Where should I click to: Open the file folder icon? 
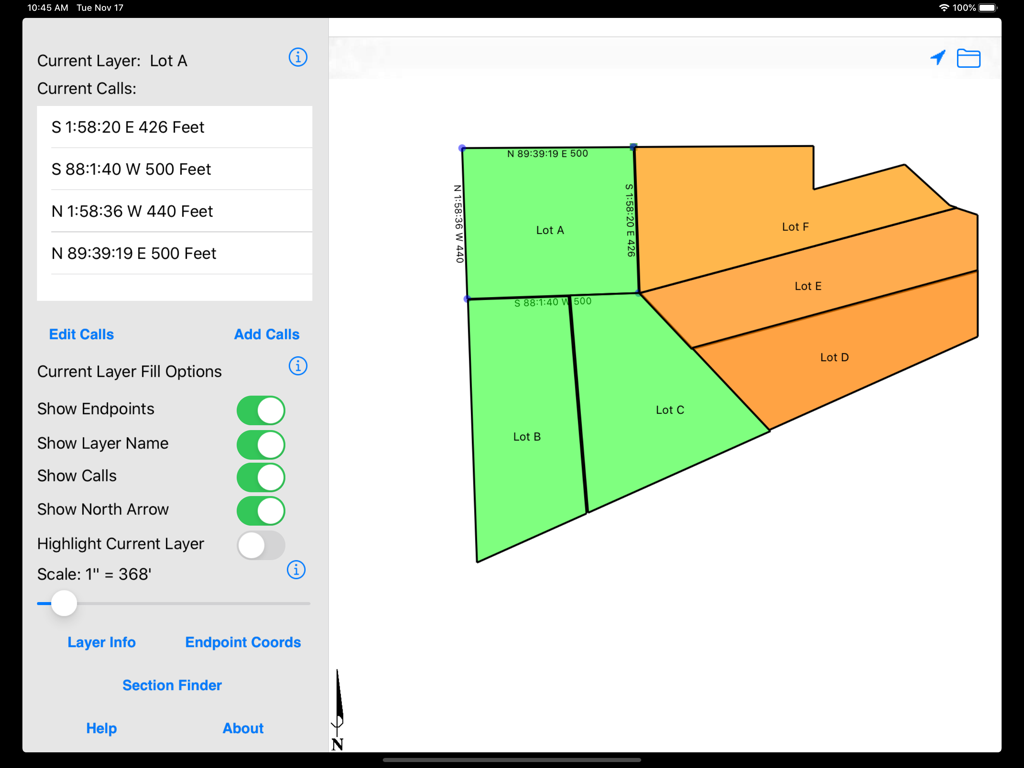pos(968,58)
